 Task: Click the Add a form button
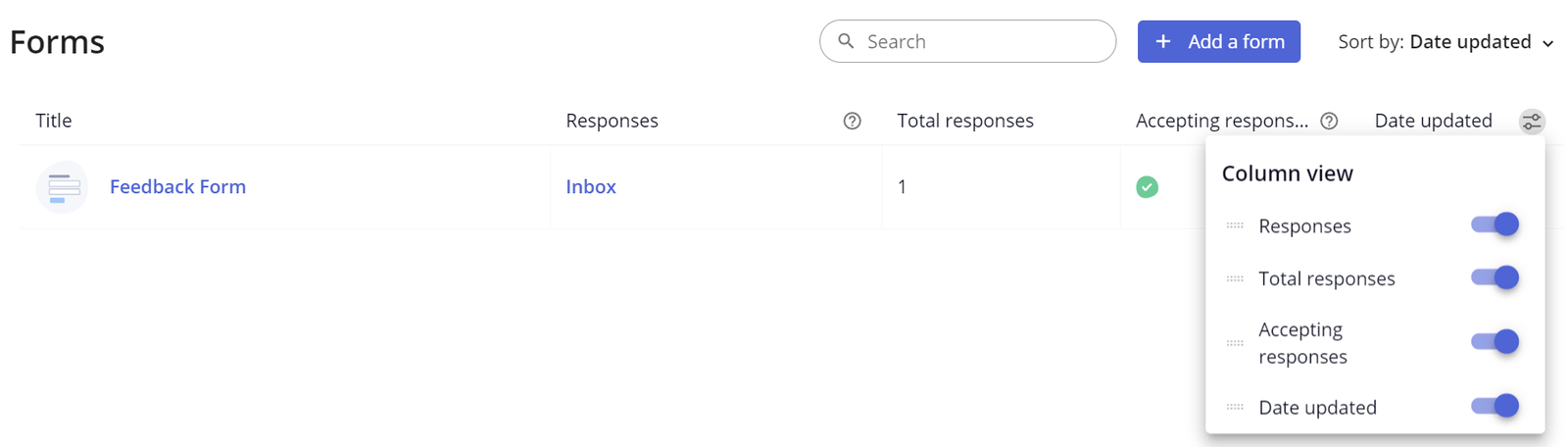click(x=1218, y=41)
